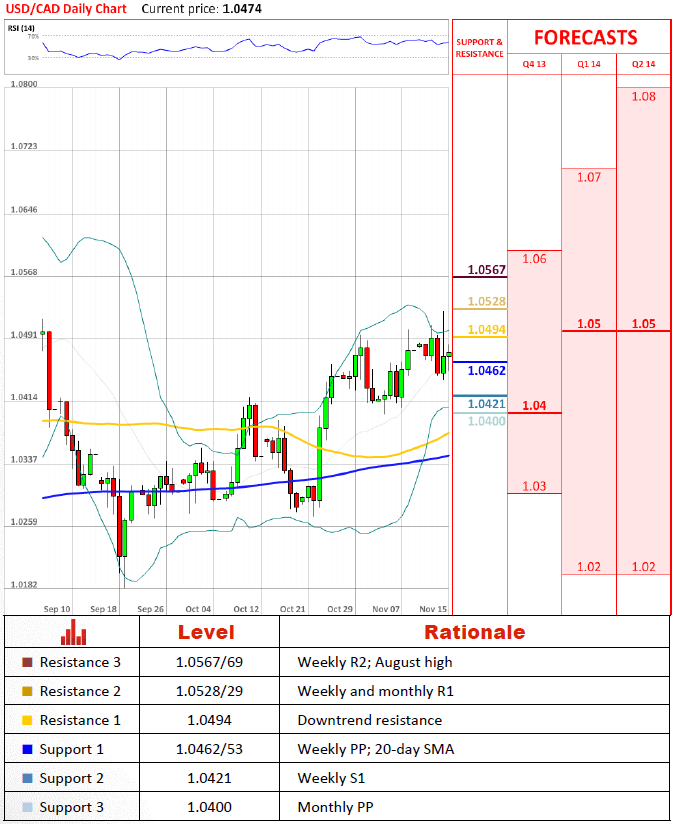
Task: Click the 1.0421 support level marker
Action: click(x=487, y=404)
